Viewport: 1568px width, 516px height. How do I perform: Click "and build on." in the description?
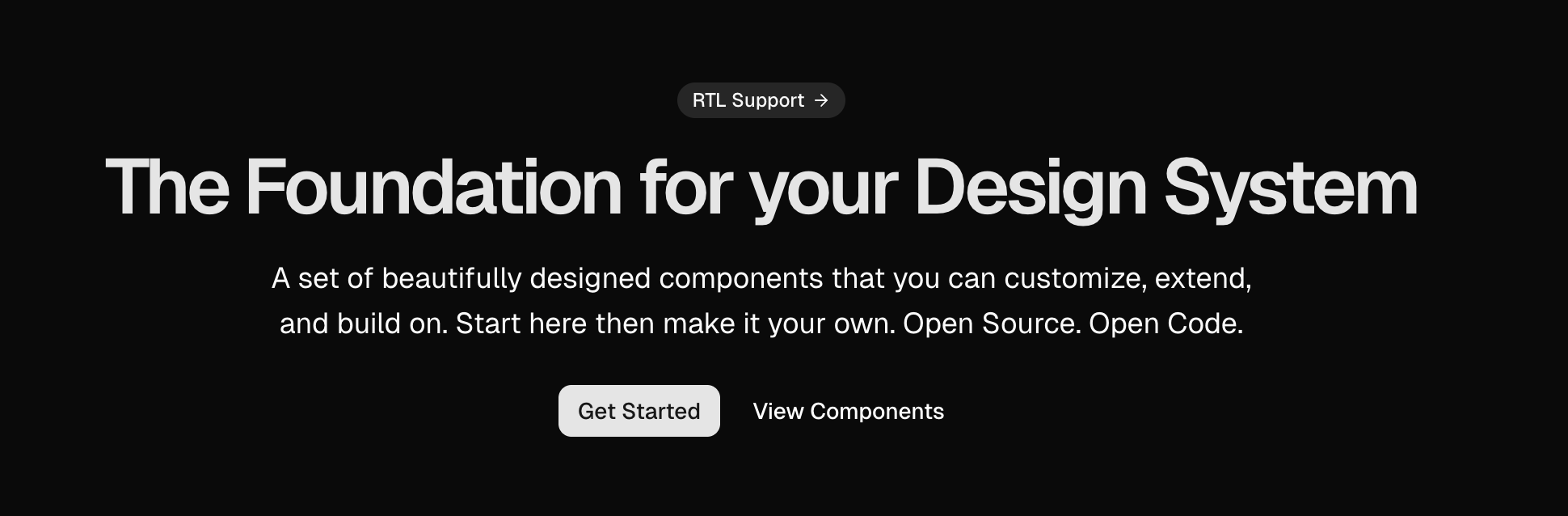click(363, 324)
